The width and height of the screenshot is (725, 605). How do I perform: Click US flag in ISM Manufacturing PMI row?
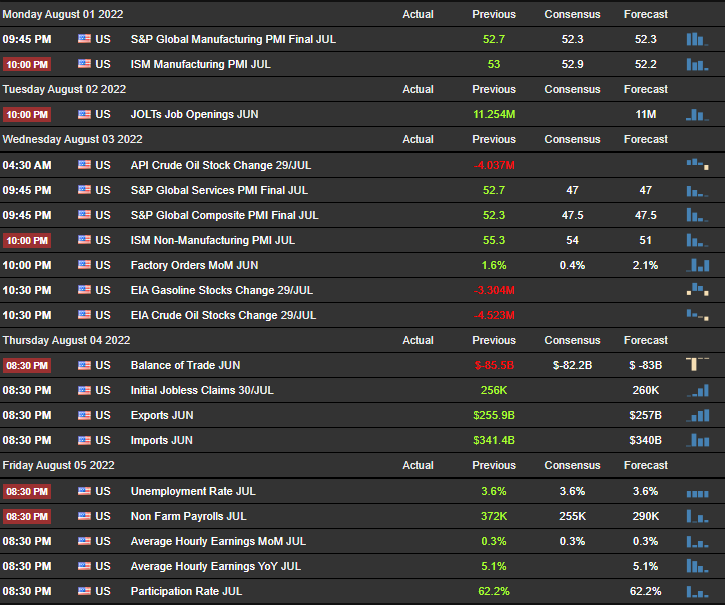tap(84, 64)
